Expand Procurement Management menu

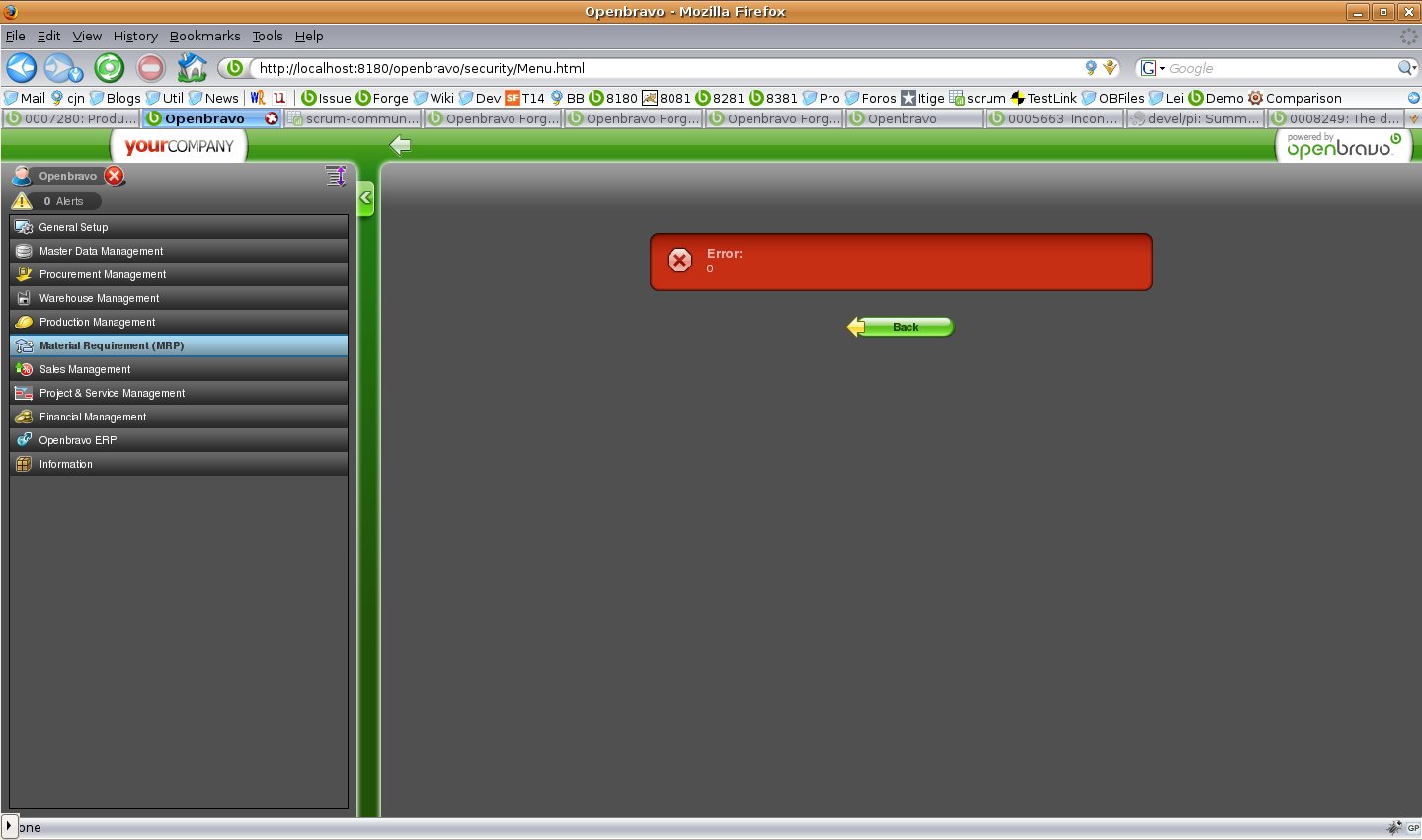179,274
